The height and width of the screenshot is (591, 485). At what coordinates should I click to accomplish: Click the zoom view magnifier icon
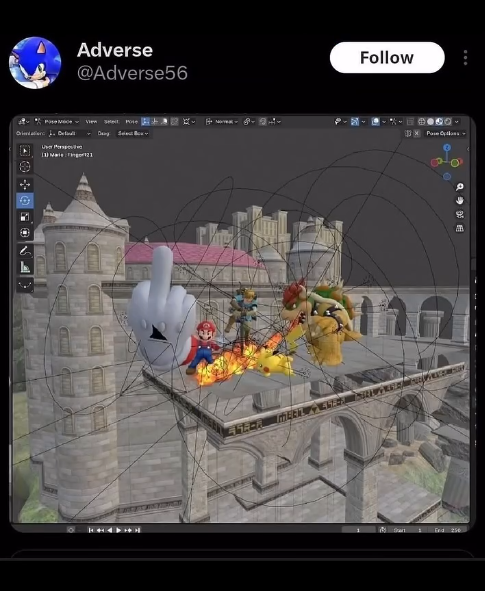(459, 187)
